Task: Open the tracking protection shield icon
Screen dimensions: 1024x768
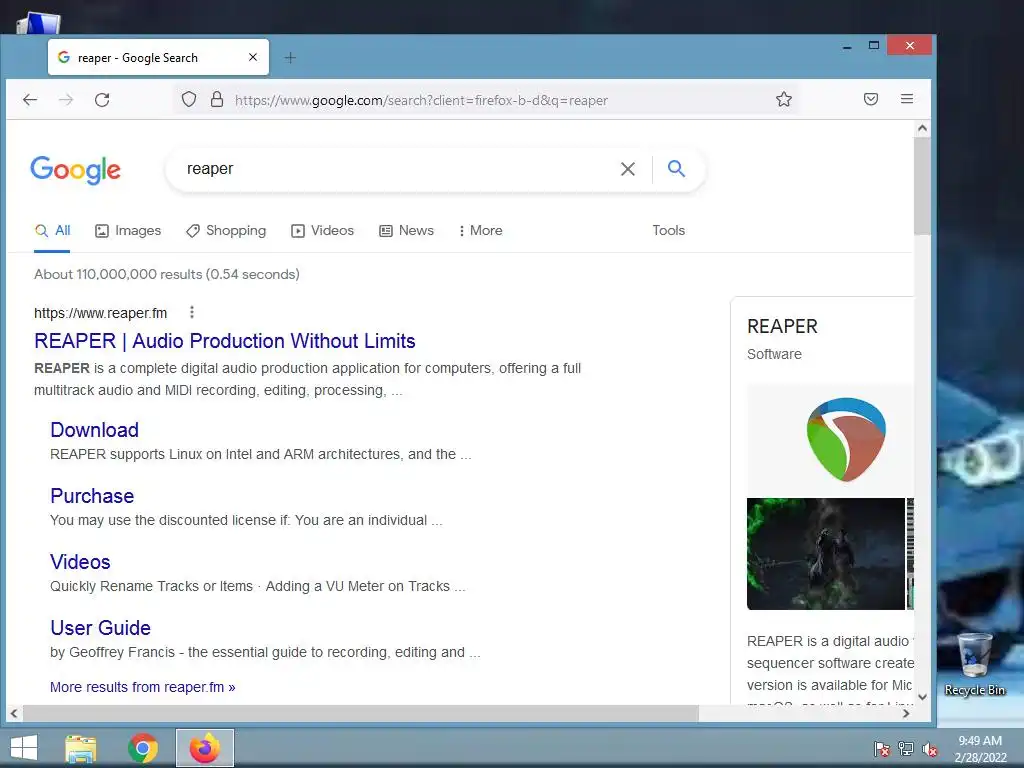Action: click(x=189, y=100)
